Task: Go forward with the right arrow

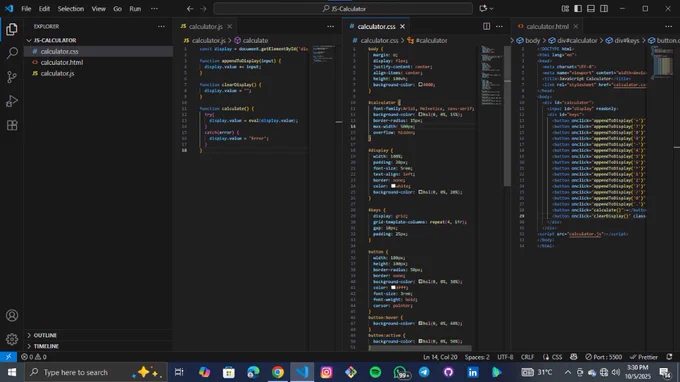Action: [203, 9]
